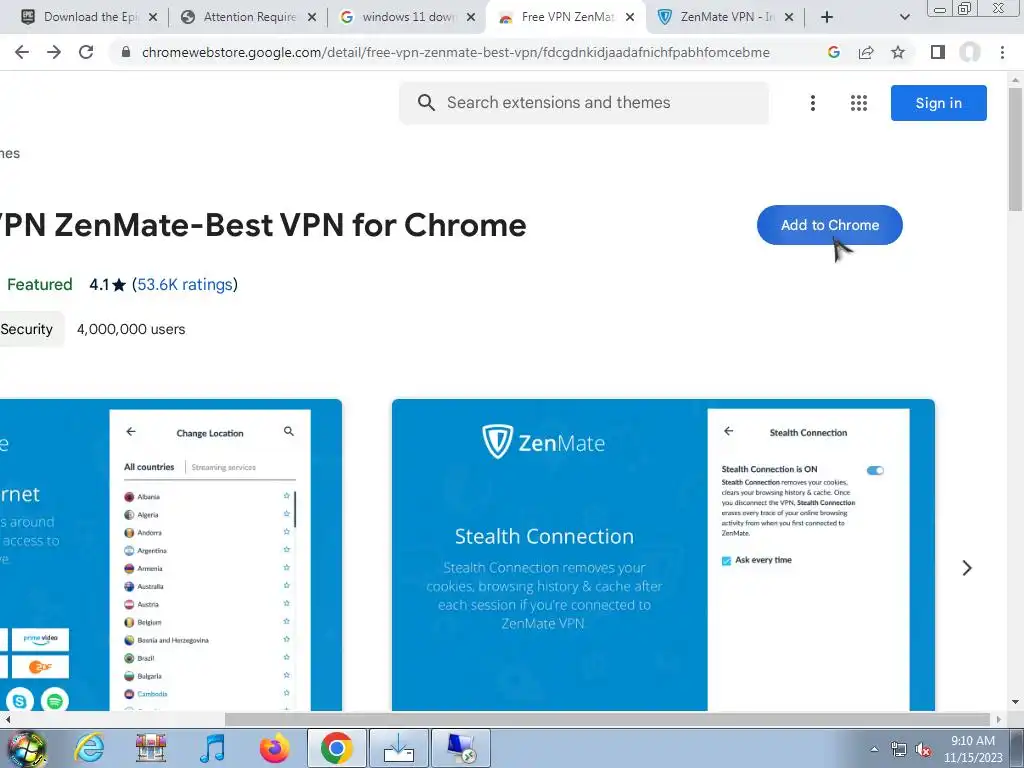The image size is (1024, 768).
Task: Sign in to the Web Store
Action: tap(938, 103)
